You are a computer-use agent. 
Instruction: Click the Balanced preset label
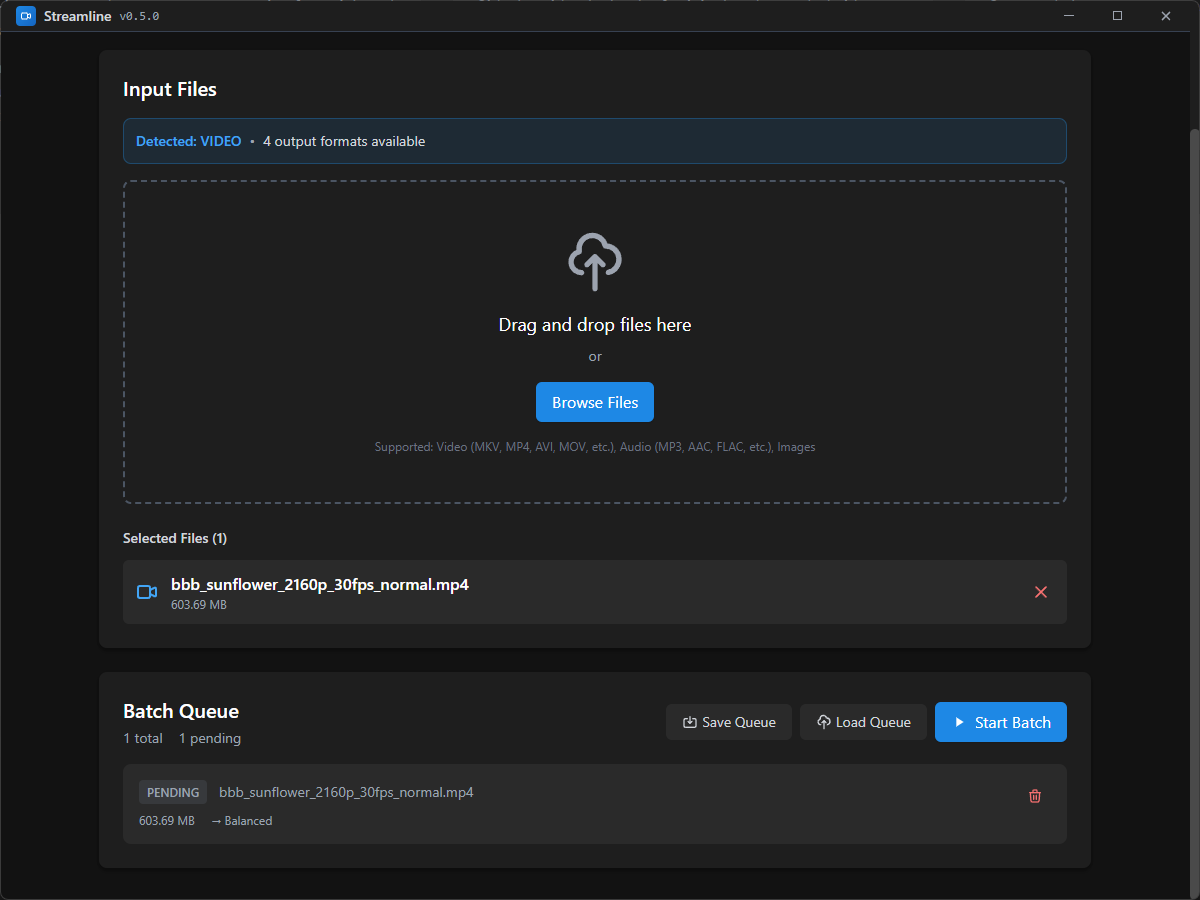pyautogui.click(x=247, y=820)
